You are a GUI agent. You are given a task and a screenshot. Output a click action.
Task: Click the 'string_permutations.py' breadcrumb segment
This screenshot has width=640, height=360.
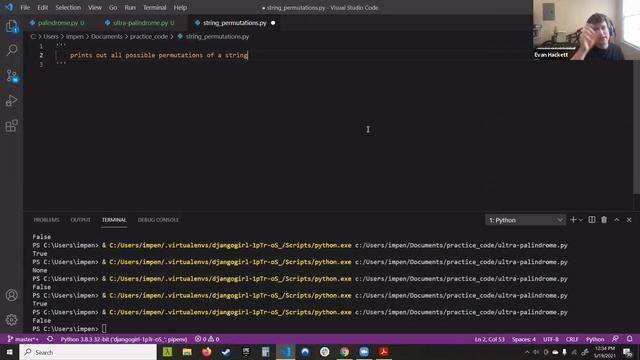tap(217, 37)
